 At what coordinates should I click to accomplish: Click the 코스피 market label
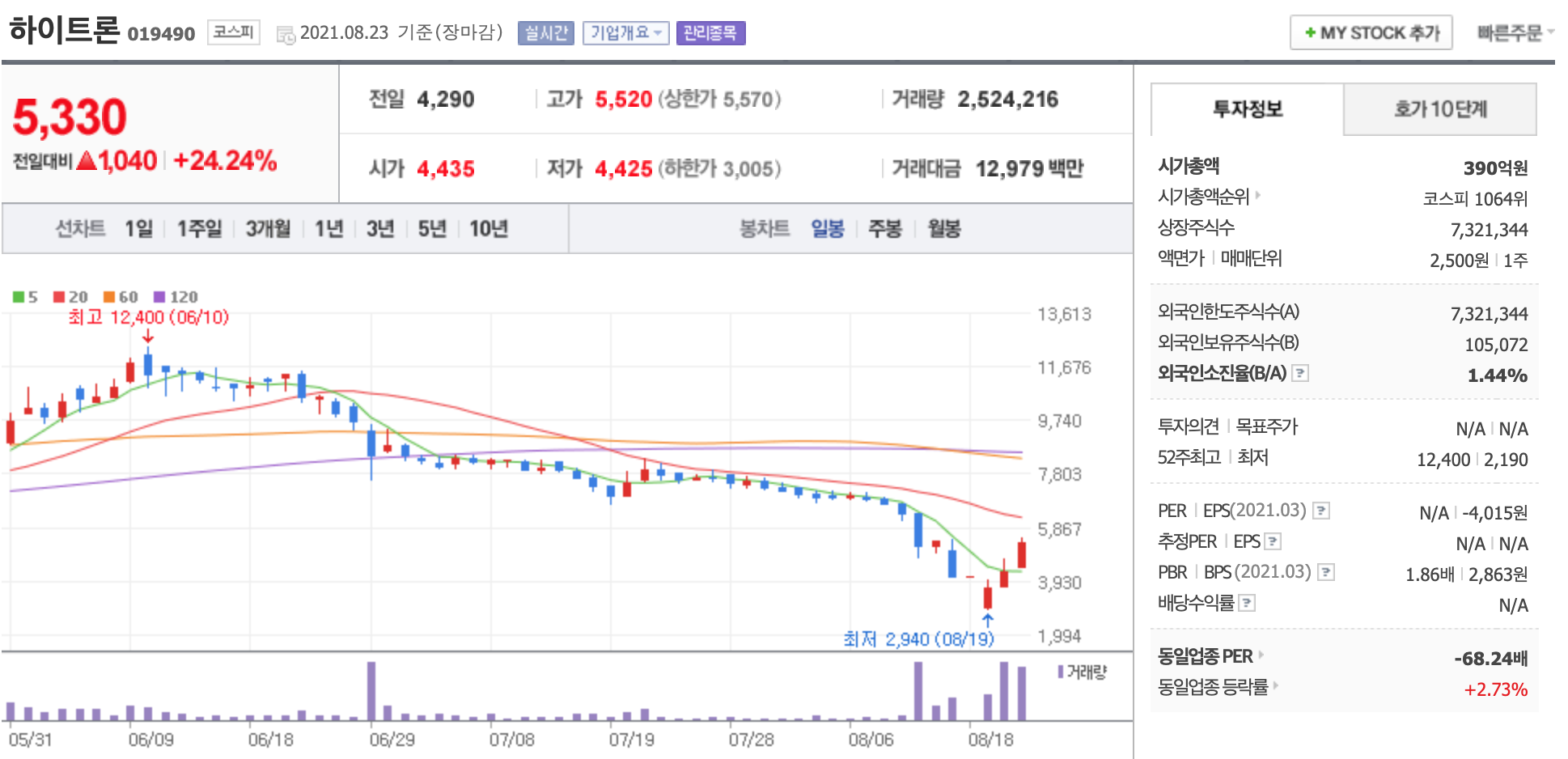233,32
